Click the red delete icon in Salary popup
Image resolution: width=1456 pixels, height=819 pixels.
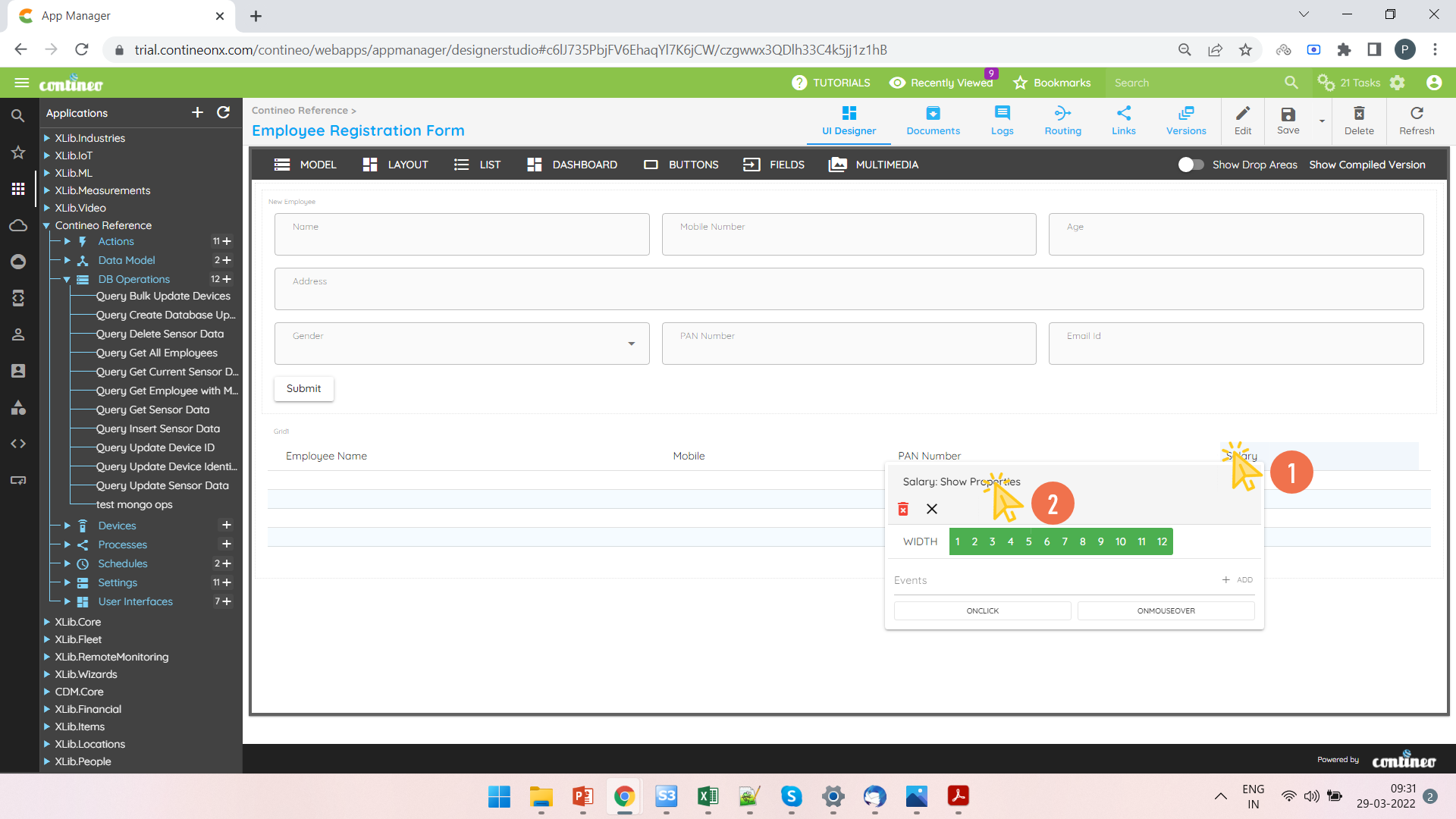(903, 509)
